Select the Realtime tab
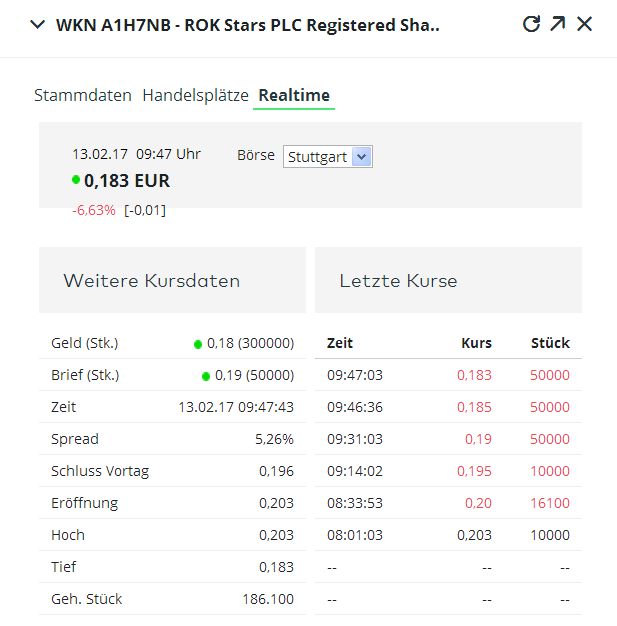Image resolution: width=617 pixels, height=626 pixels. [294, 96]
